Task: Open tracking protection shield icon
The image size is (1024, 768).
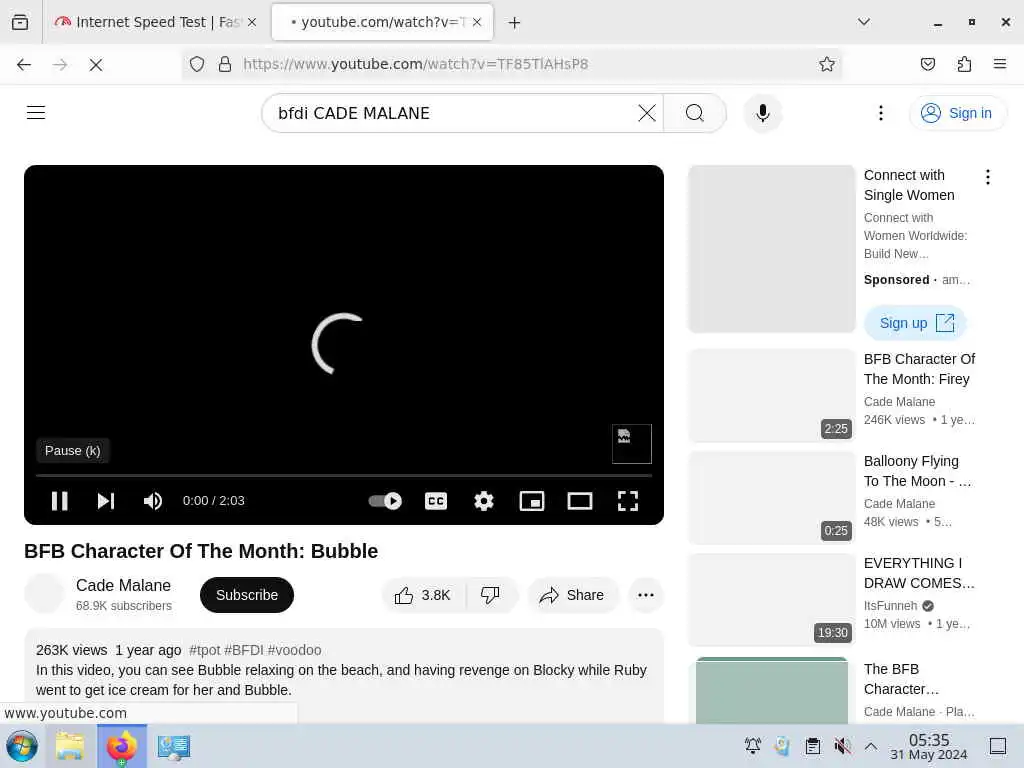Action: pyautogui.click(x=197, y=64)
